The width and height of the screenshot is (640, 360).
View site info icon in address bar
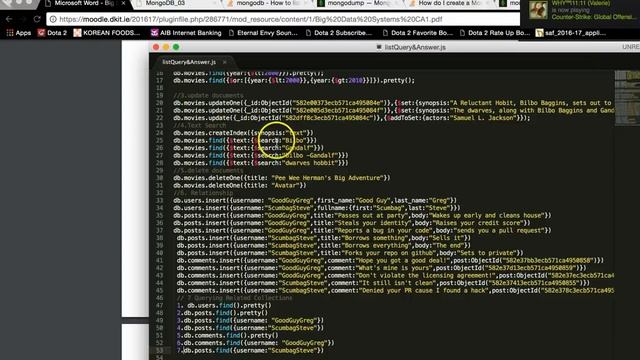[53, 19]
